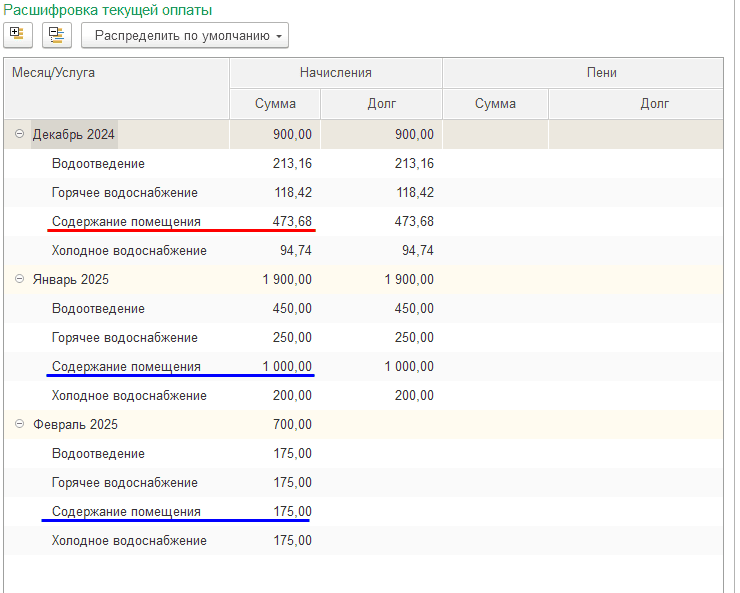Click the 1 000,00 sum cell
Screen dimensions: 740x593
click(x=287, y=367)
